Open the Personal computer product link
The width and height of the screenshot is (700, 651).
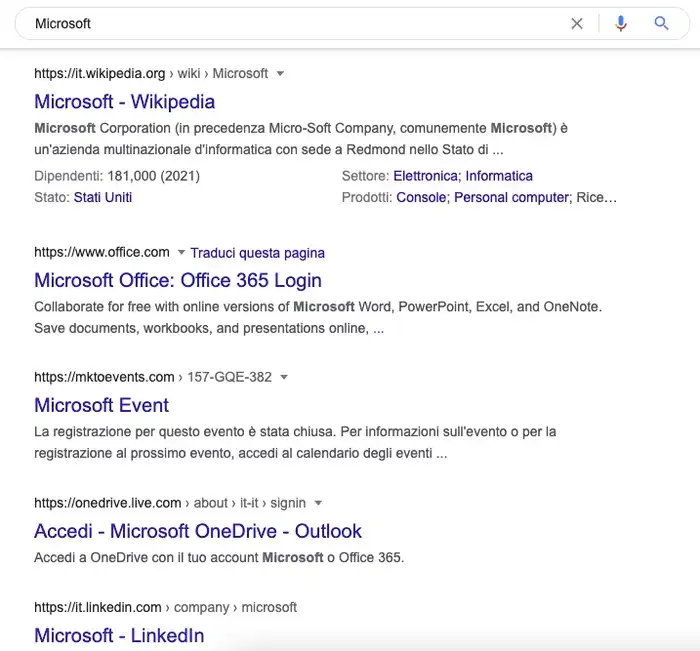(511, 197)
